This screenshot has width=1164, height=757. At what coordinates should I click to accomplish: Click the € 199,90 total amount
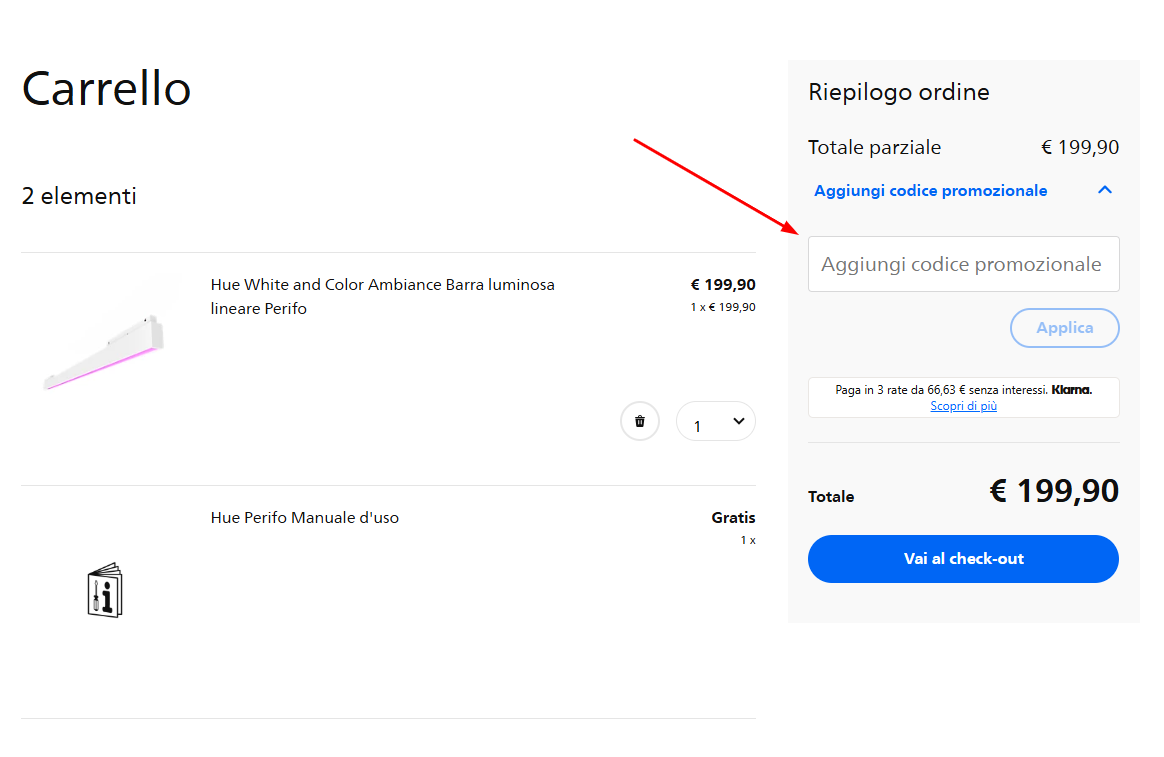click(x=1054, y=490)
